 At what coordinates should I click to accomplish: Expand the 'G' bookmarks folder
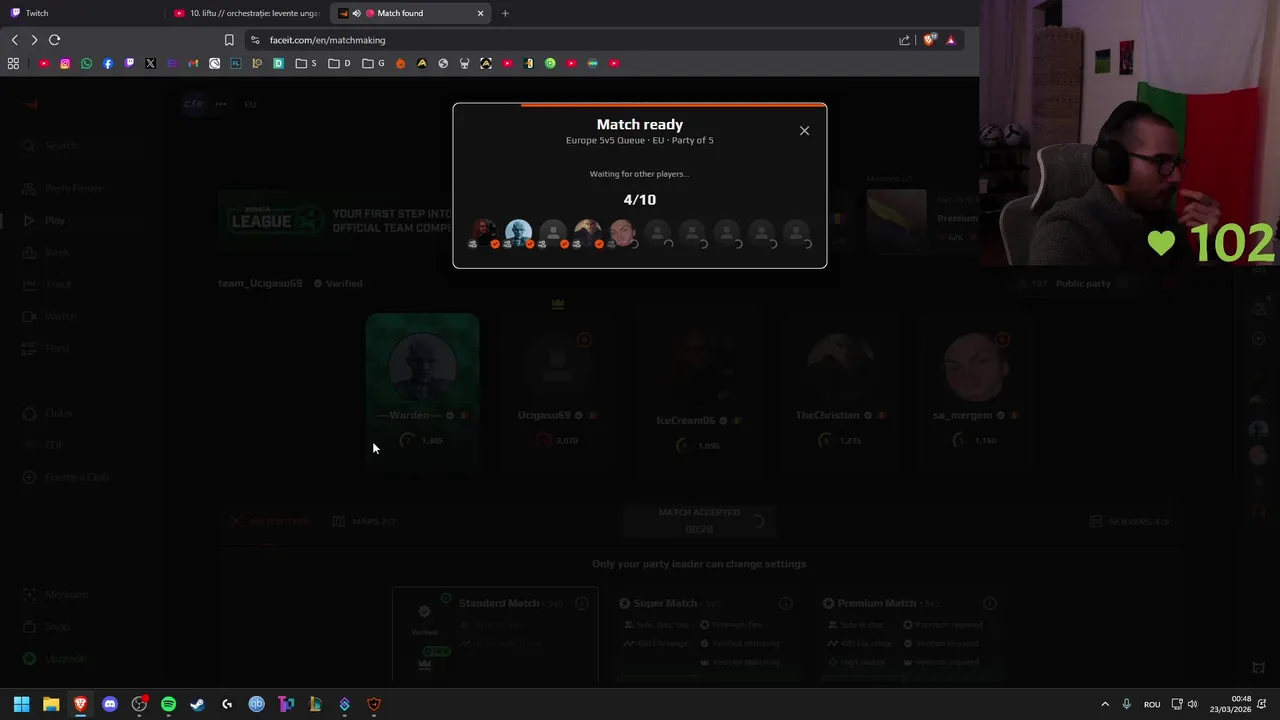[x=373, y=63]
